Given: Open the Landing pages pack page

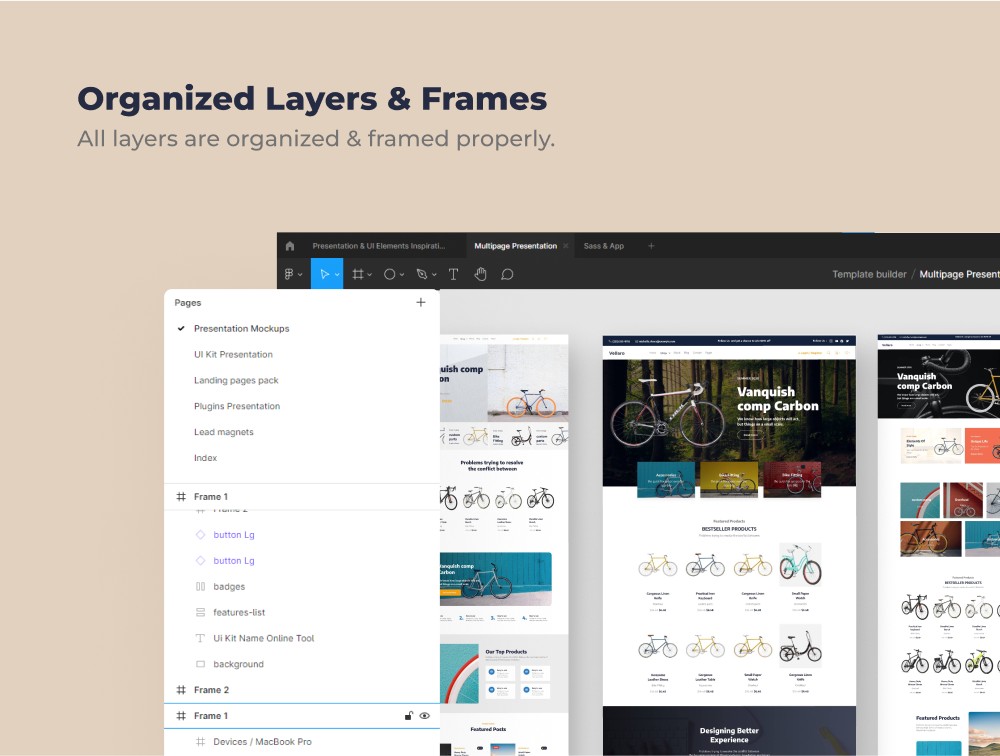Looking at the screenshot, I should 236,380.
